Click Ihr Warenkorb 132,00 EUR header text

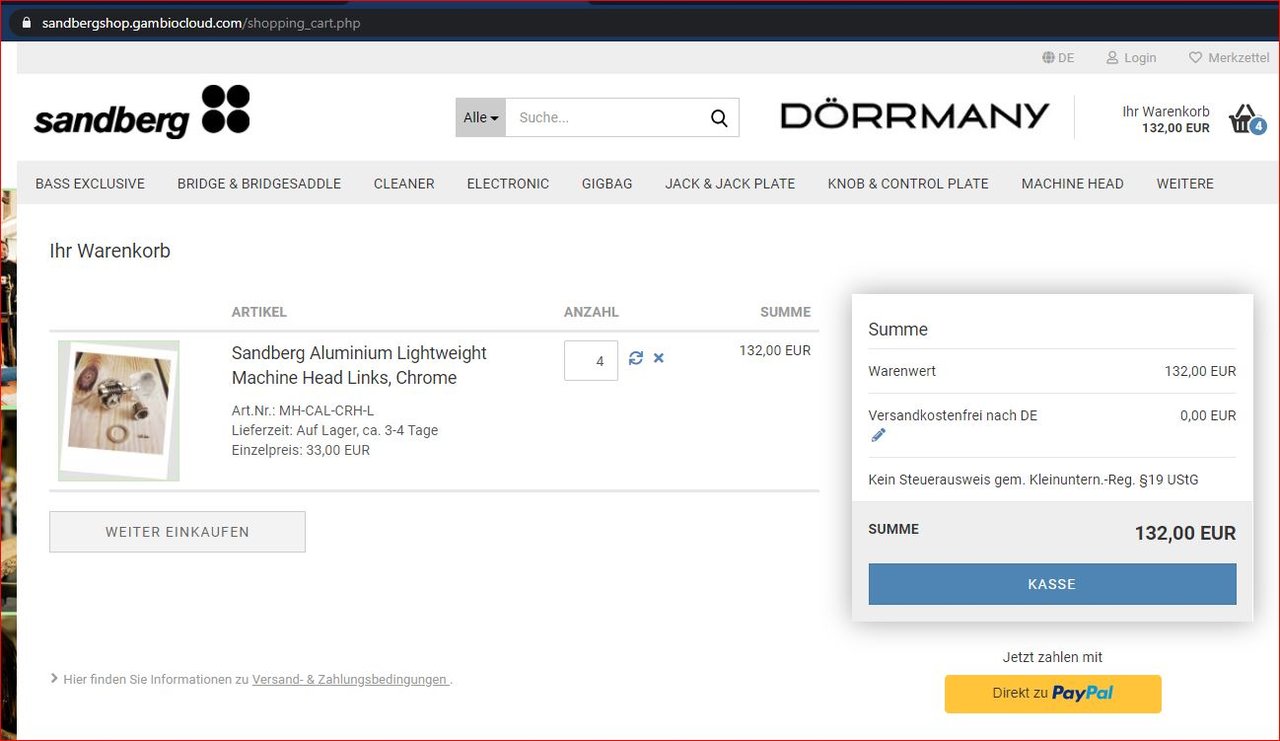pos(1166,120)
